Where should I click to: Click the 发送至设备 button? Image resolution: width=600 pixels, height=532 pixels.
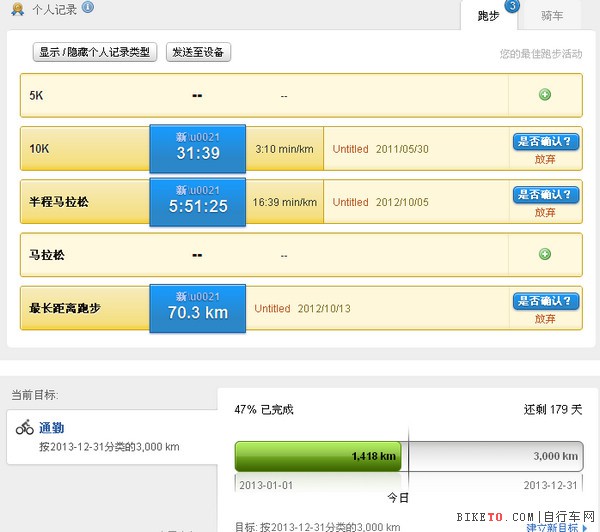click(198, 52)
